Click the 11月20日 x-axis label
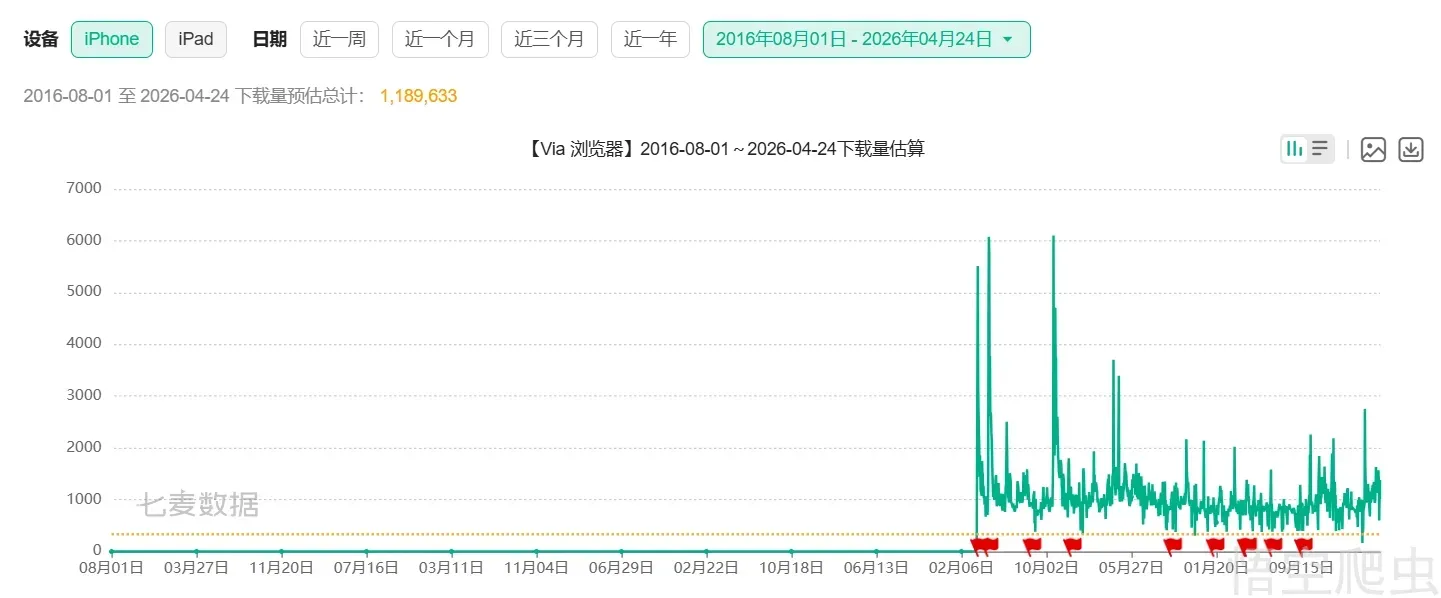1441x598 pixels. pos(281,568)
